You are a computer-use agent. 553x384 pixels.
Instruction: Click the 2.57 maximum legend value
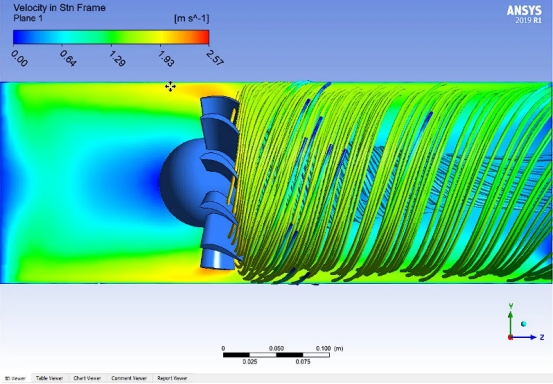point(214,58)
